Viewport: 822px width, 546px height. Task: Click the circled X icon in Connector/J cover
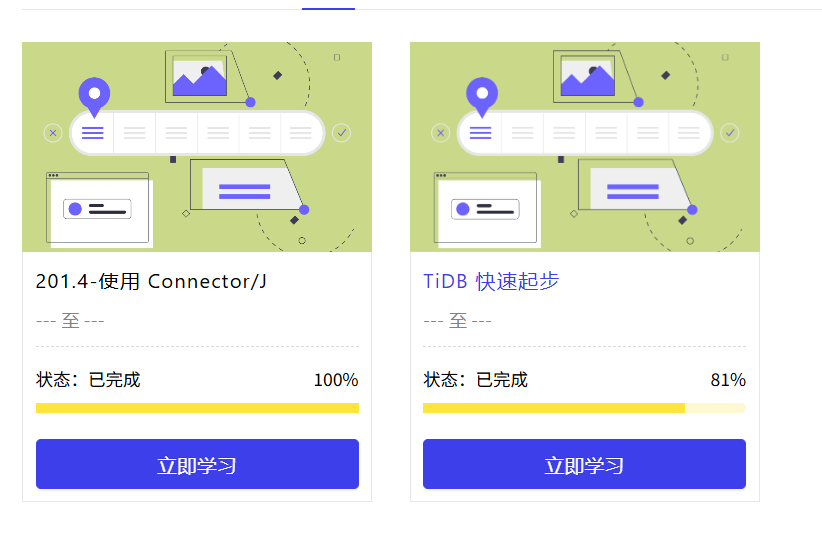[53, 133]
